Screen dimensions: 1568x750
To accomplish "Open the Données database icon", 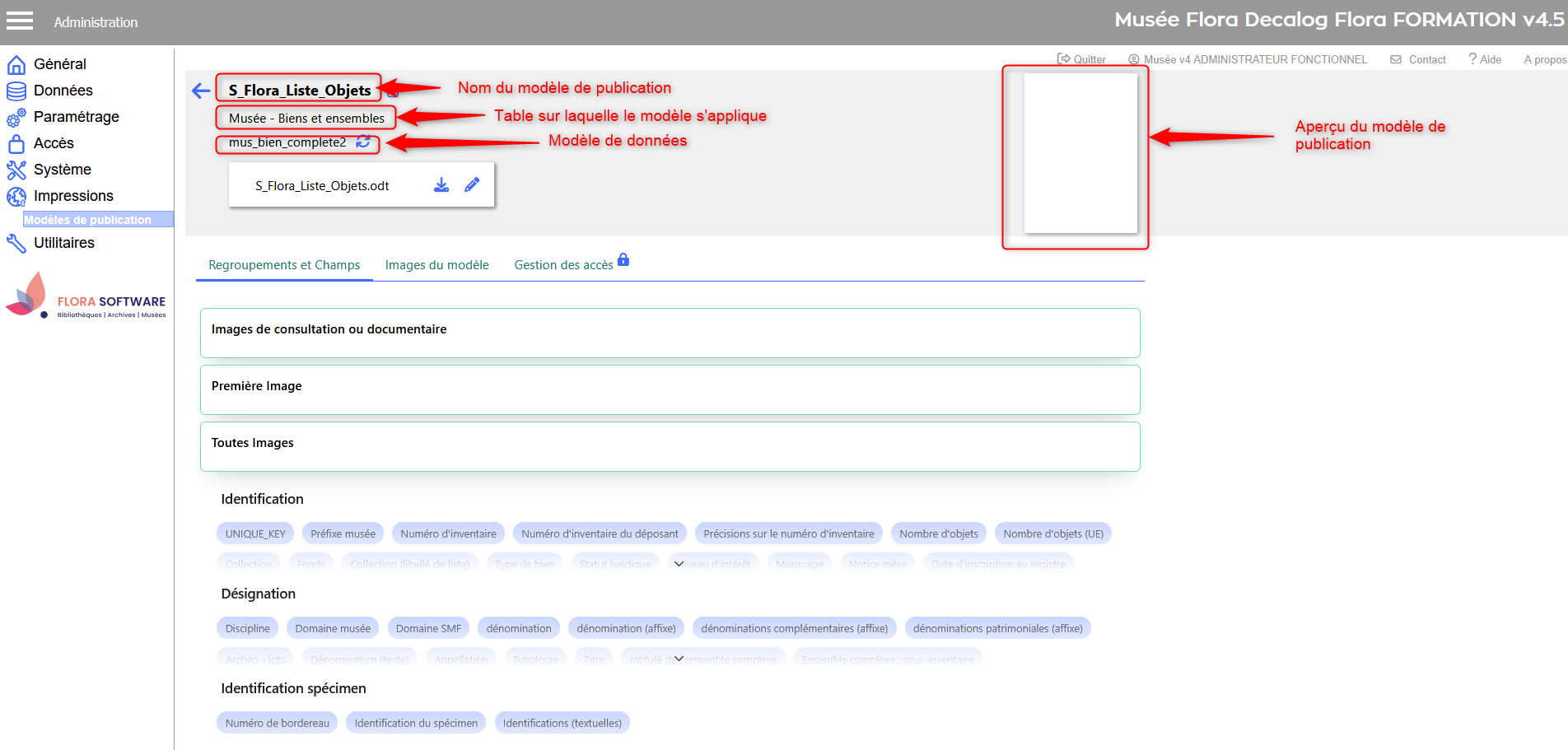I will [16, 91].
